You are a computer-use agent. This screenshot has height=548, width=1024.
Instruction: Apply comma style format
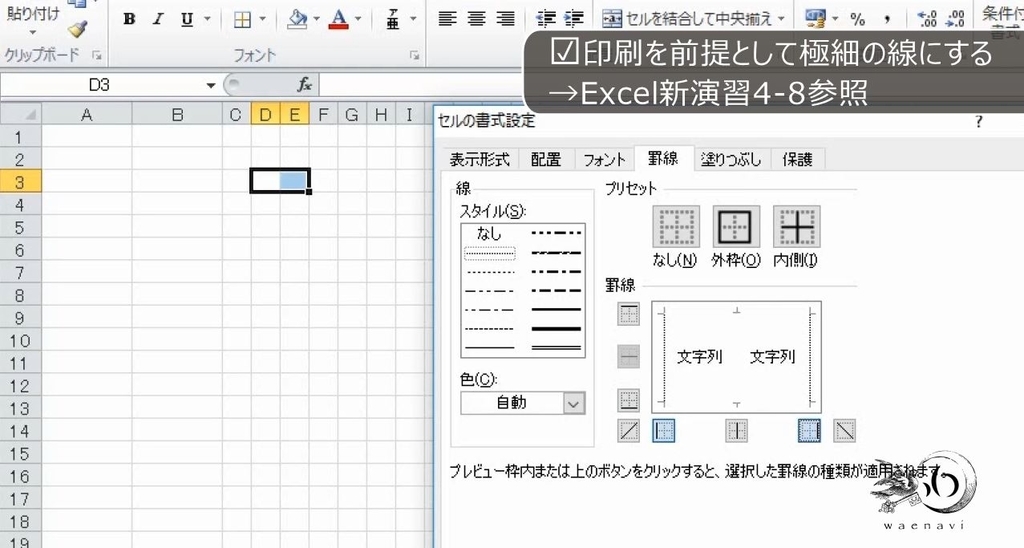tap(887, 20)
